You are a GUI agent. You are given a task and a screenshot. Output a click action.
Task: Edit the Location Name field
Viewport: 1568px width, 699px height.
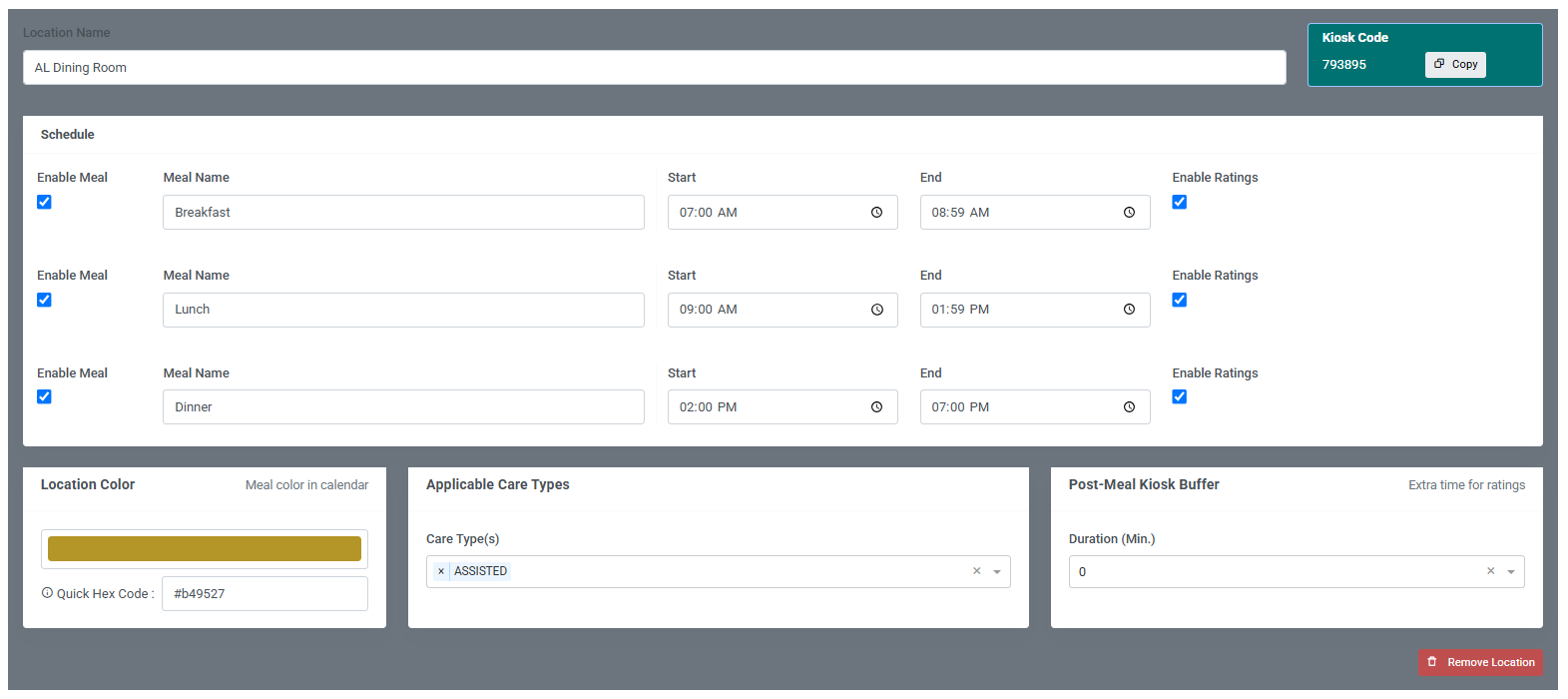click(654, 68)
